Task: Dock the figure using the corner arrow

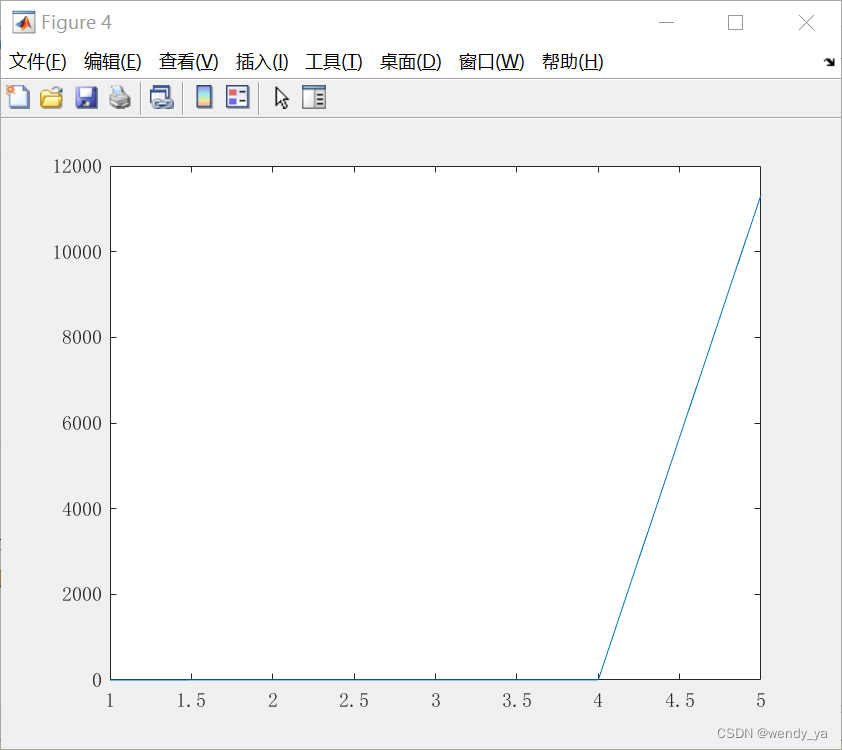Action: pyautogui.click(x=829, y=62)
